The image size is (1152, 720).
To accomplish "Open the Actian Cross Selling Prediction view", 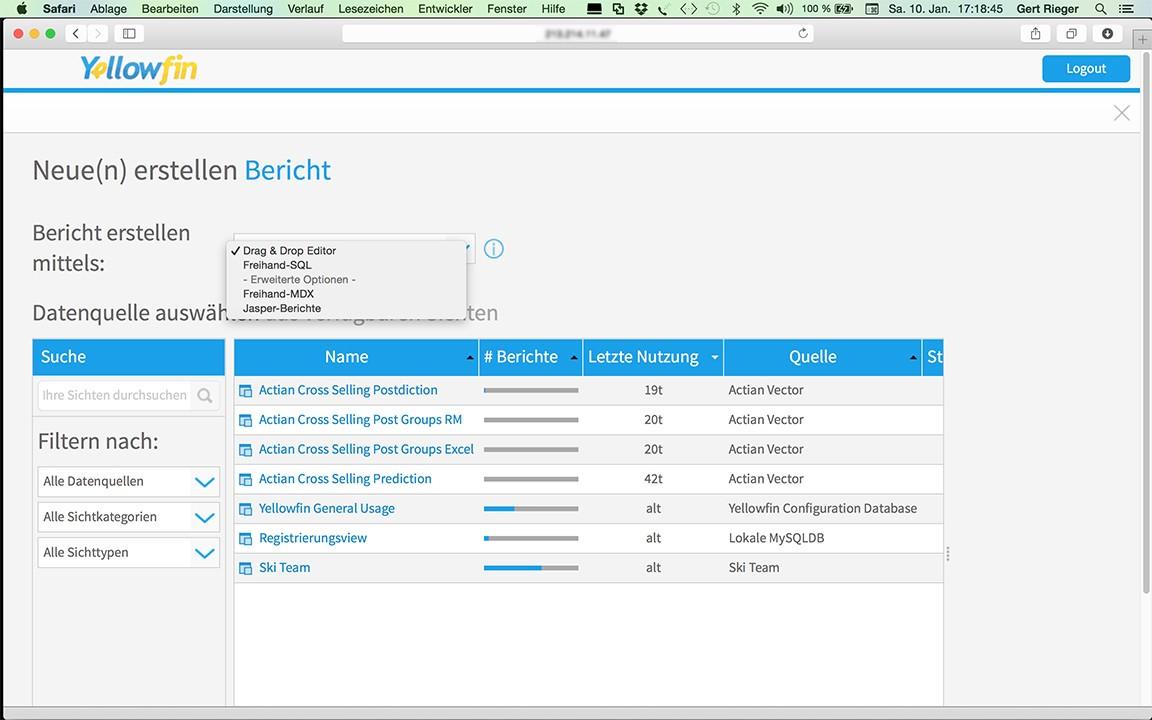I will pos(345,479).
